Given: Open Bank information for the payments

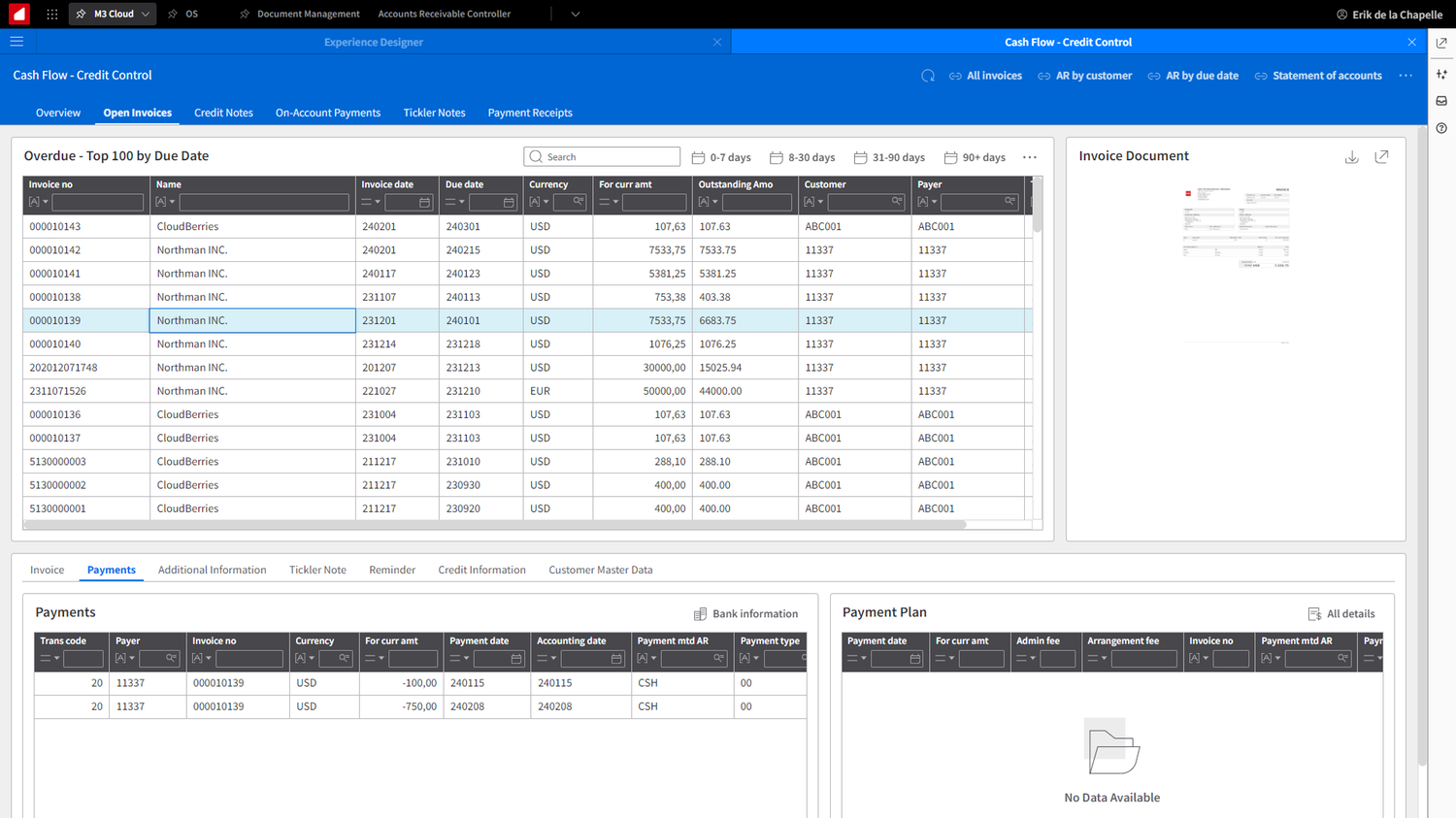Looking at the screenshot, I should click(745, 613).
